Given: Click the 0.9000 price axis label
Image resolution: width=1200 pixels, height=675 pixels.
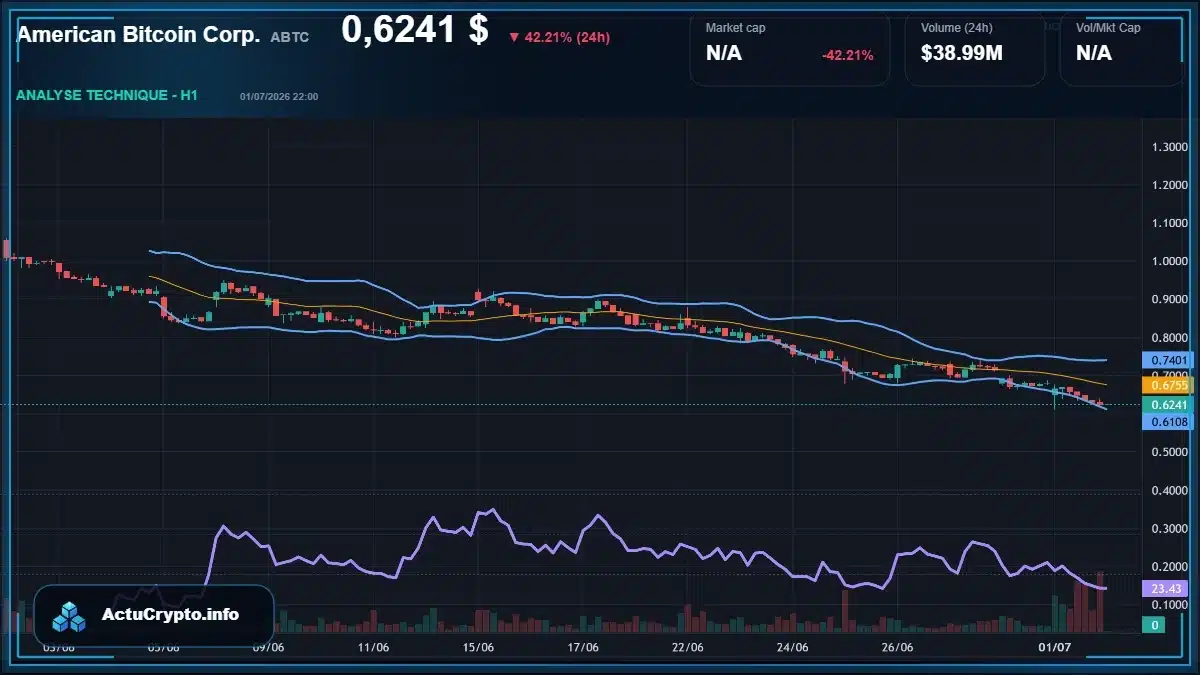Looking at the screenshot, I should point(1170,299).
